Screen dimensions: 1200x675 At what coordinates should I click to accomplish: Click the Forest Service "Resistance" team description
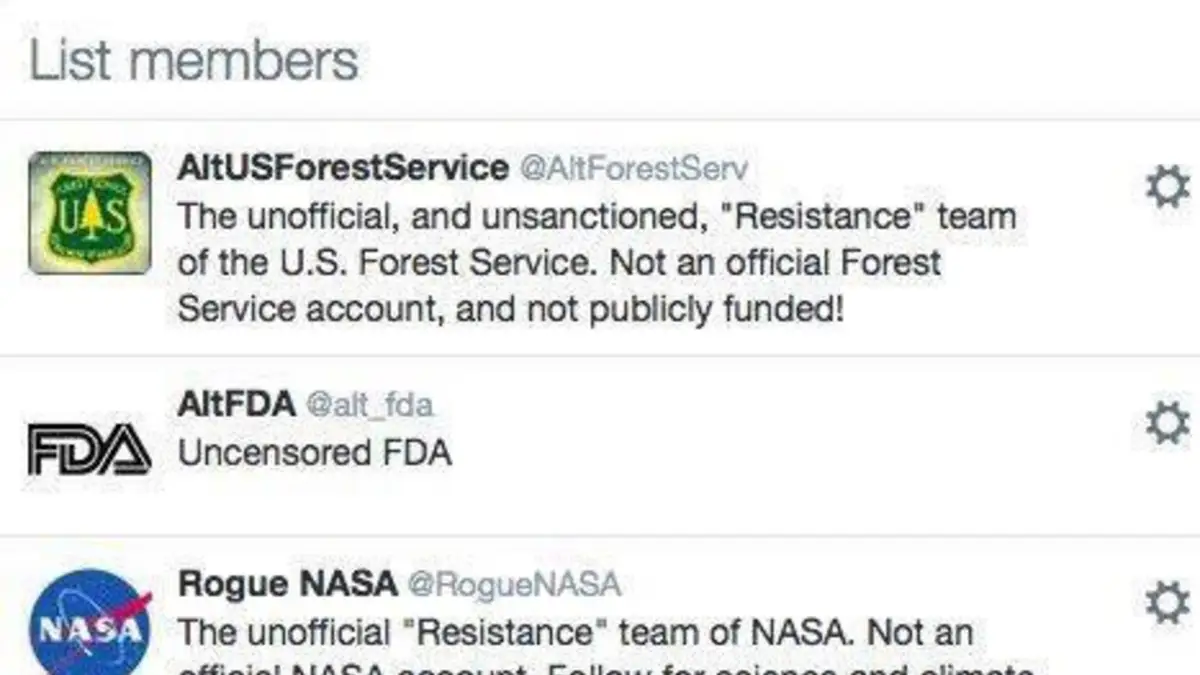597,263
